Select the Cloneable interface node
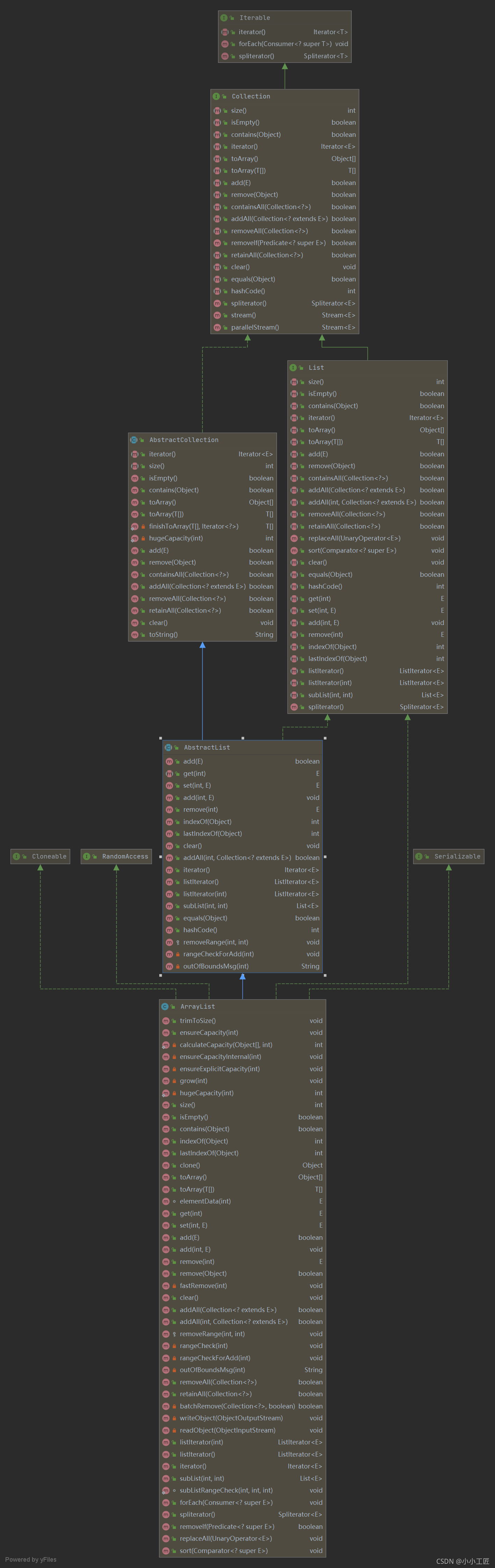Screen dimensions: 495x1568 tap(40, 856)
